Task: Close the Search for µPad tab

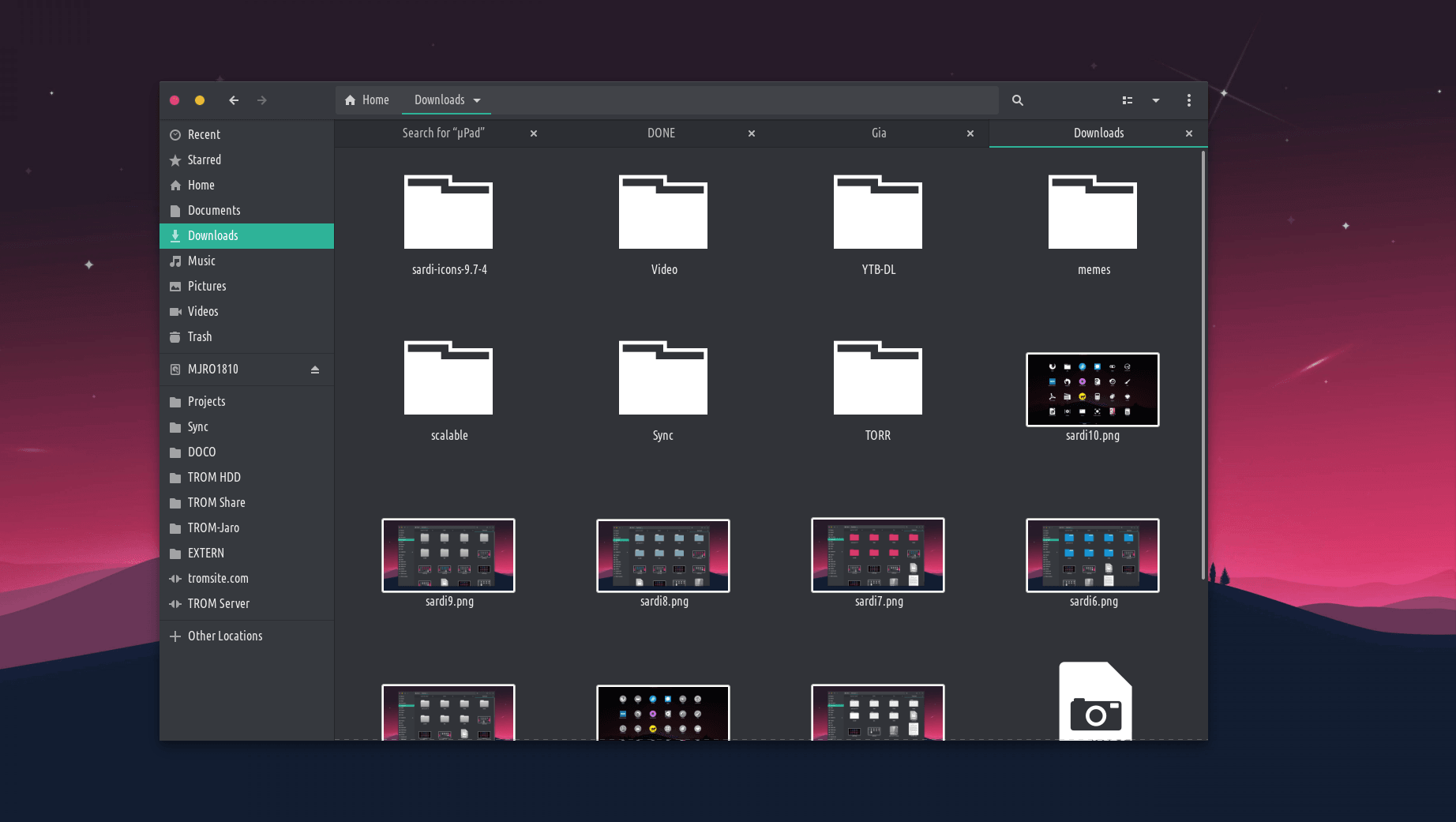Action: (x=534, y=133)
